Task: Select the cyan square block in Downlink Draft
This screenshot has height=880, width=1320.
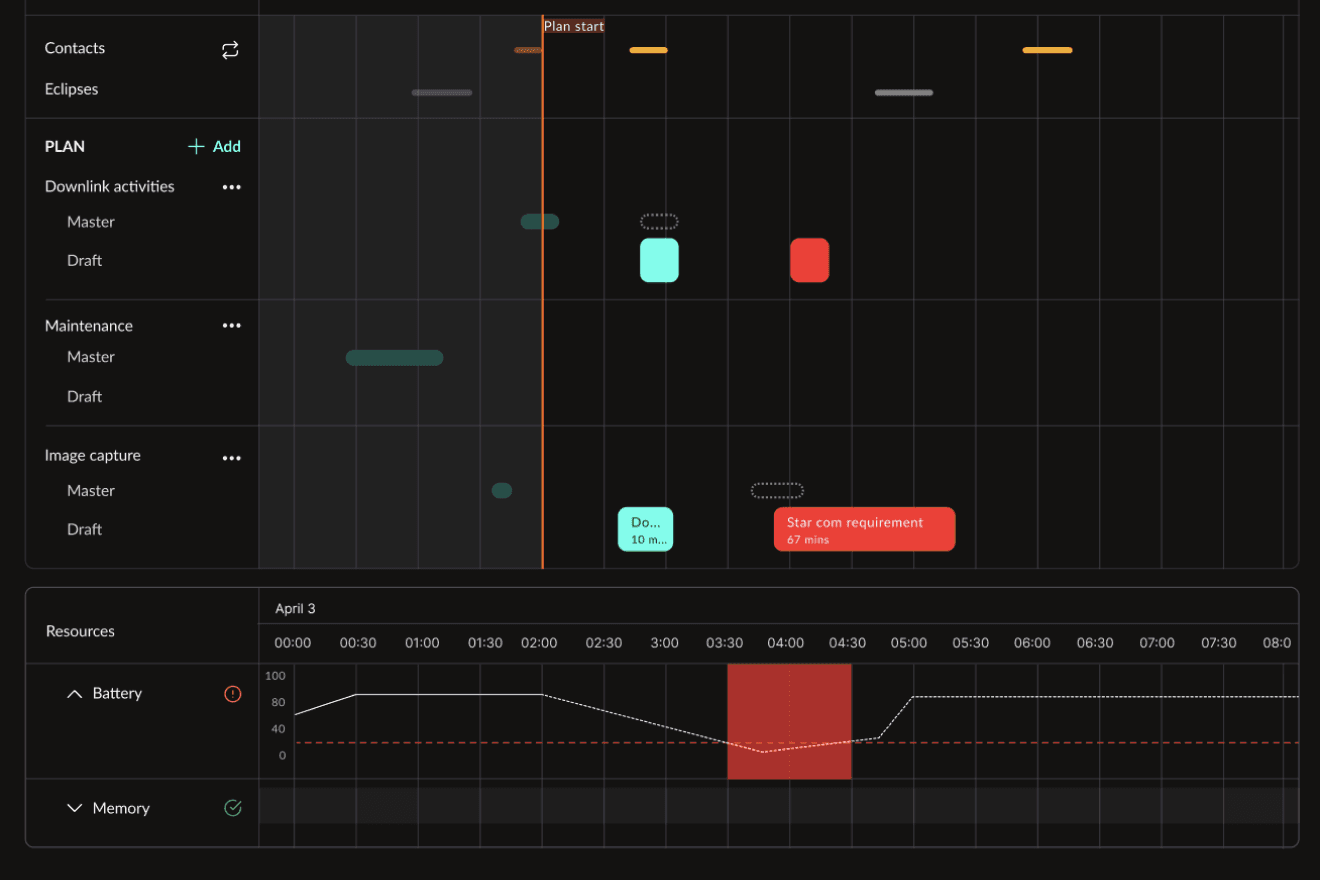Action: pos(659,260)
